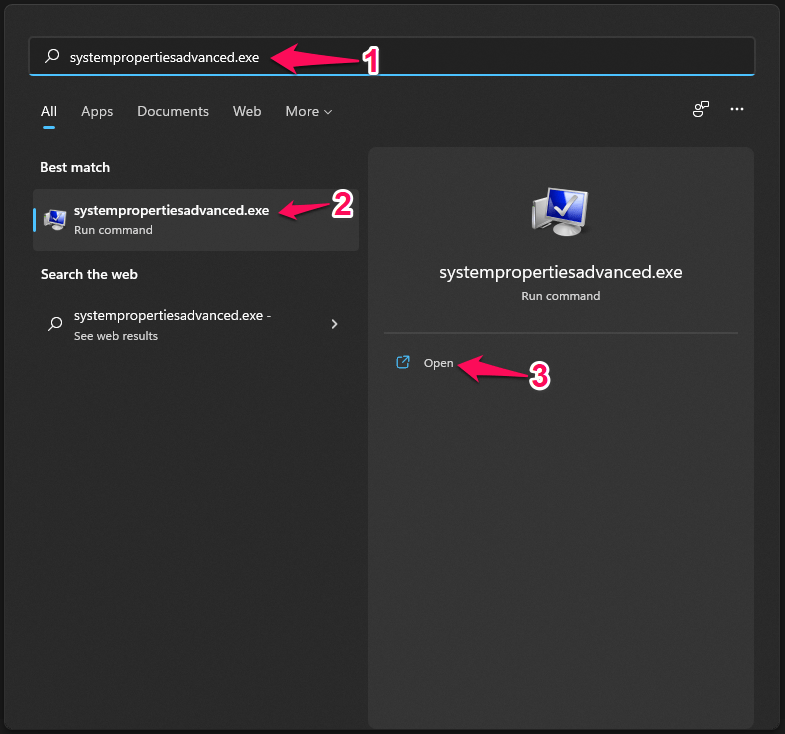The image size is (785, 734).
Task: Click the magnifier icon beside web result
Action: point(56,324)
